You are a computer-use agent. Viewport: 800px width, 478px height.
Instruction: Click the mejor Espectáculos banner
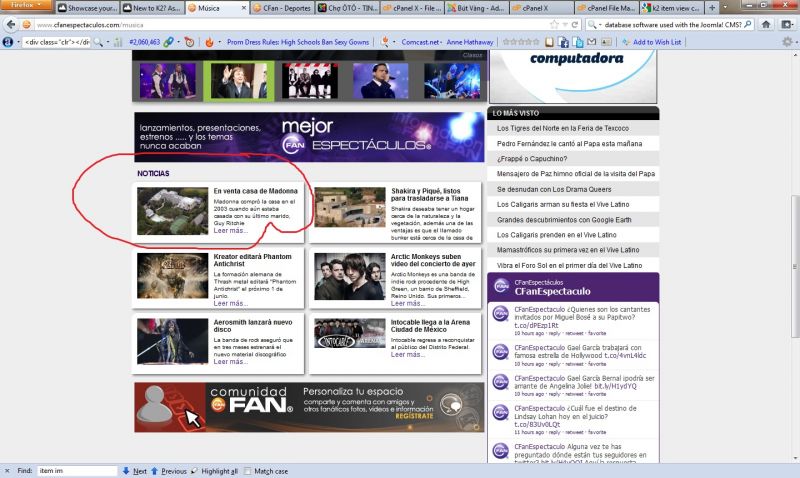(309, 137)
